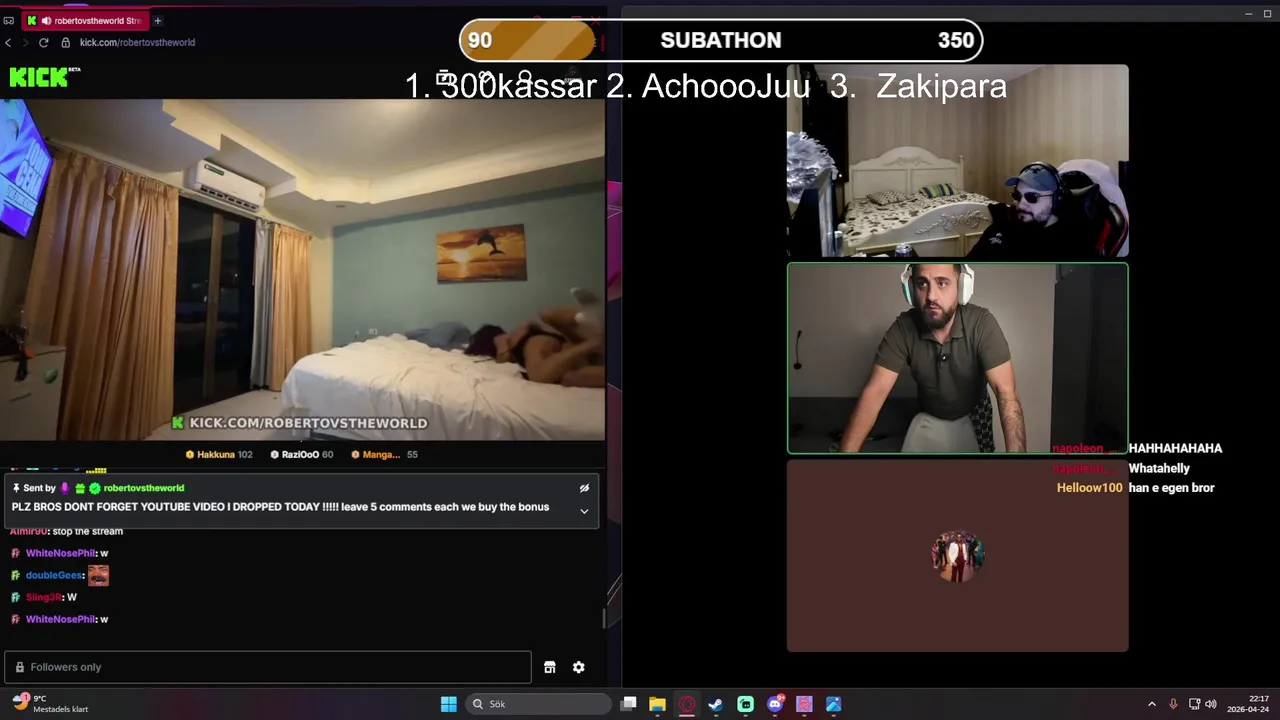Screen dimensions: 1280x720
Task: Open the weather widget showing 9°C
Action: tap(50, 704)
